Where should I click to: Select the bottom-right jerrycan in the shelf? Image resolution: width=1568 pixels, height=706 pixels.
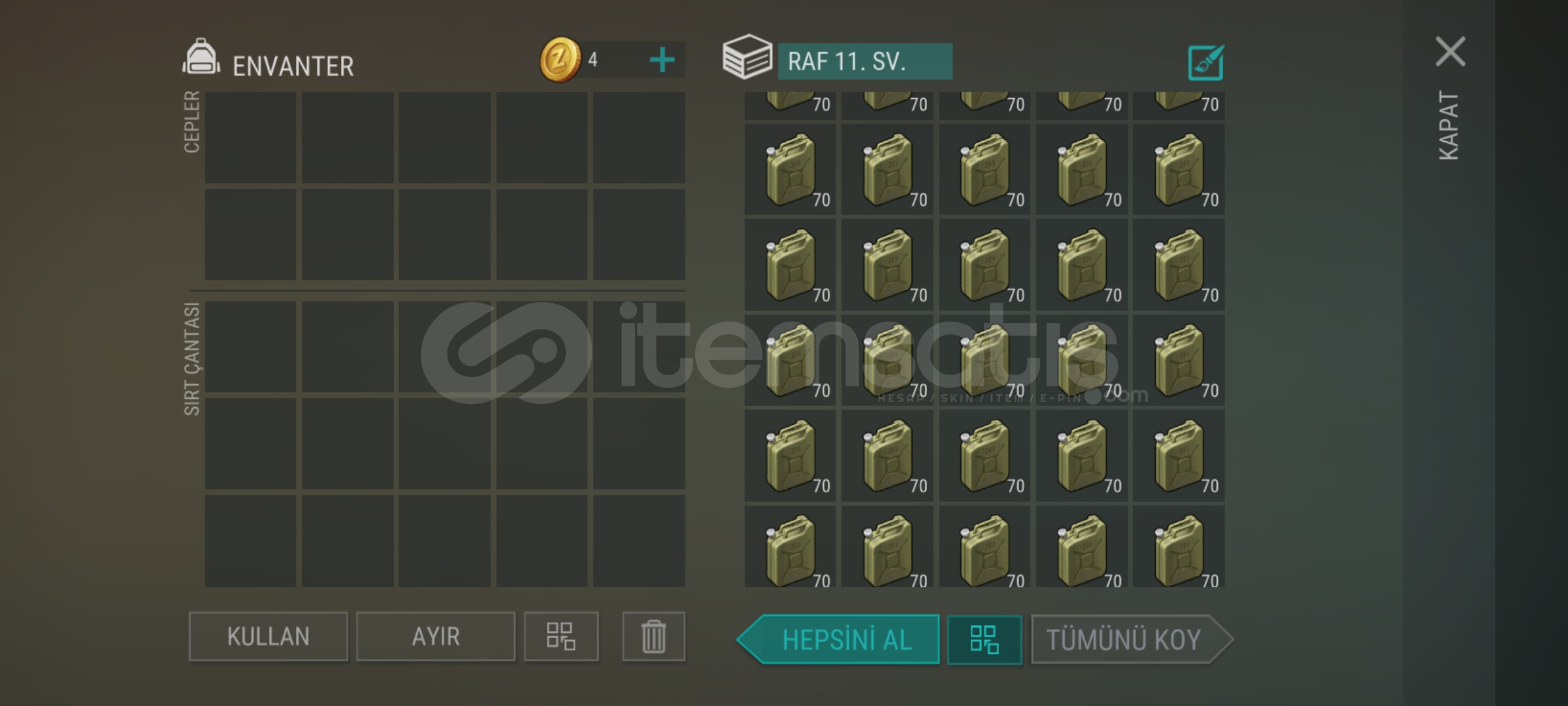1179,546
